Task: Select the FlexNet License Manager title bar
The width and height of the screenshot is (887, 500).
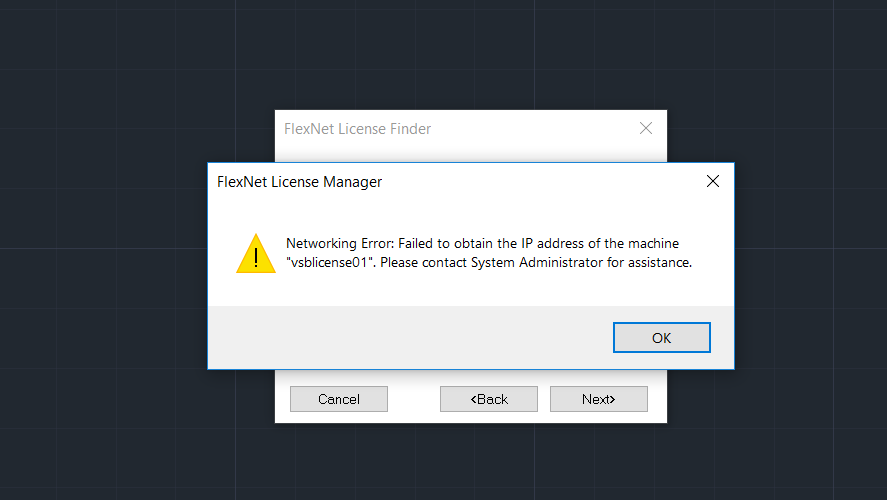Action: click(x=453, y=182)
